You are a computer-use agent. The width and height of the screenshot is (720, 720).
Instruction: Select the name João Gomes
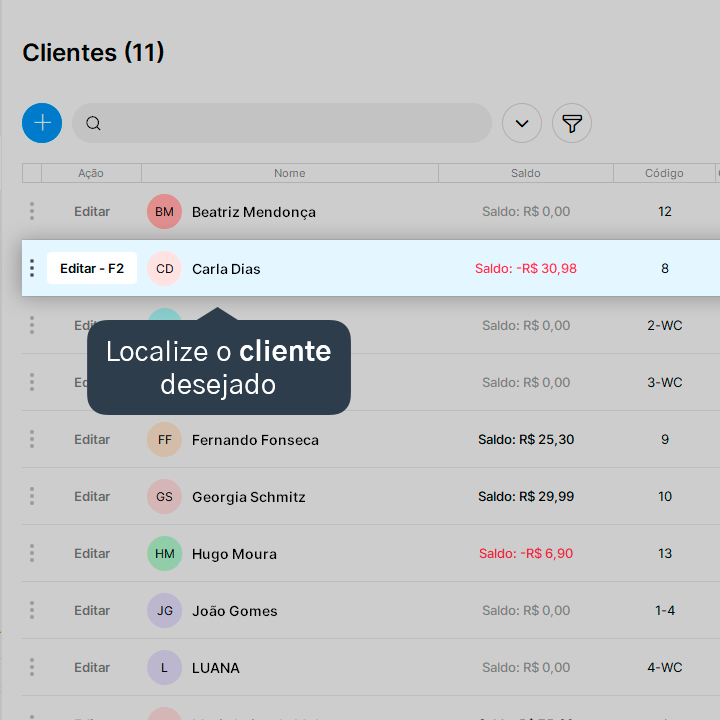[234, 611]
